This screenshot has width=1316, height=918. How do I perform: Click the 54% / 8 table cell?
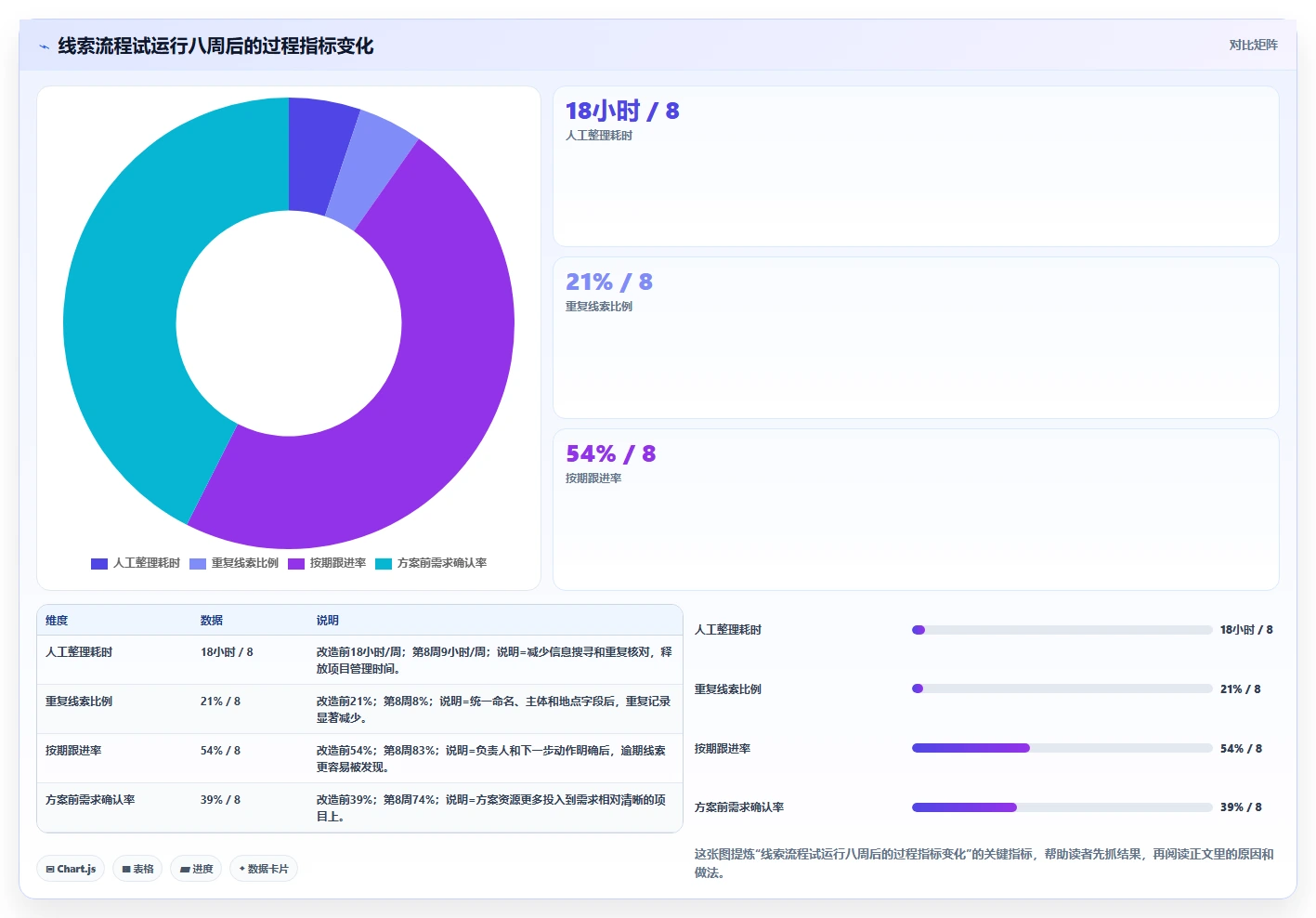pos(220,751)
